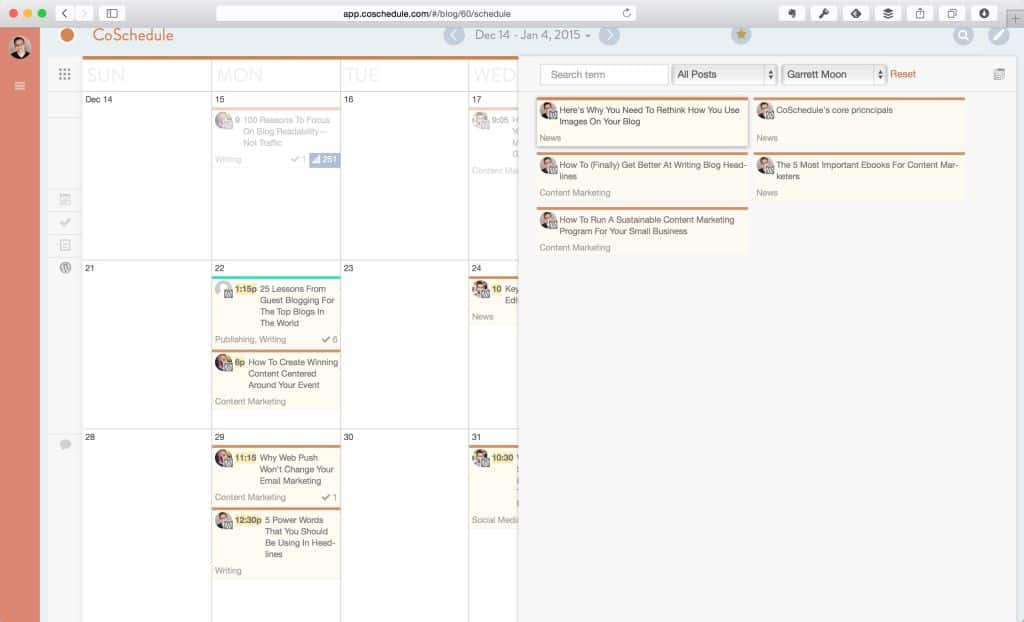Screen dimensions: 1024x622
Task: Open the WordPress icon in the sidebar
Action: pos(63,268)
